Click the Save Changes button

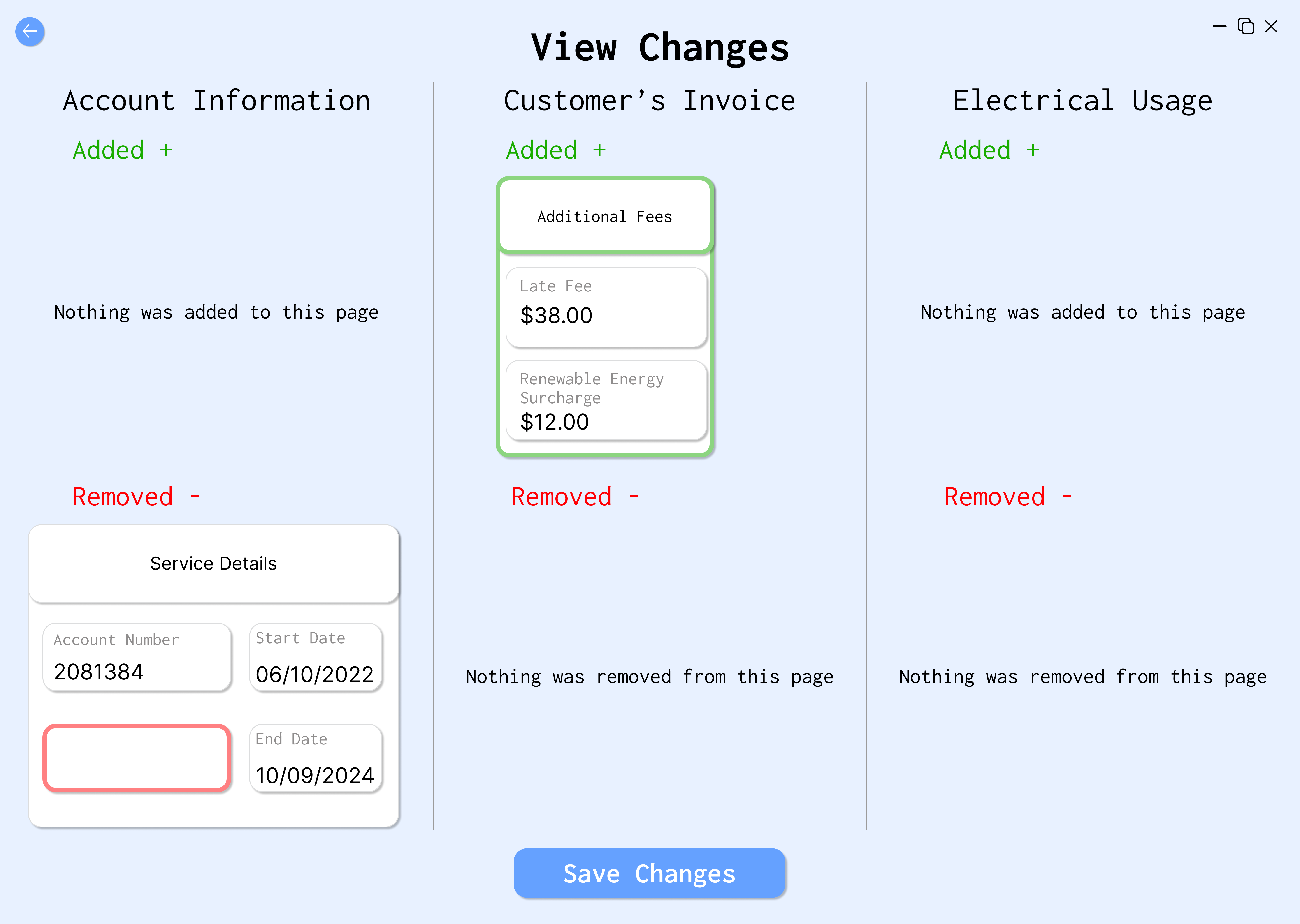pos(649,873)
